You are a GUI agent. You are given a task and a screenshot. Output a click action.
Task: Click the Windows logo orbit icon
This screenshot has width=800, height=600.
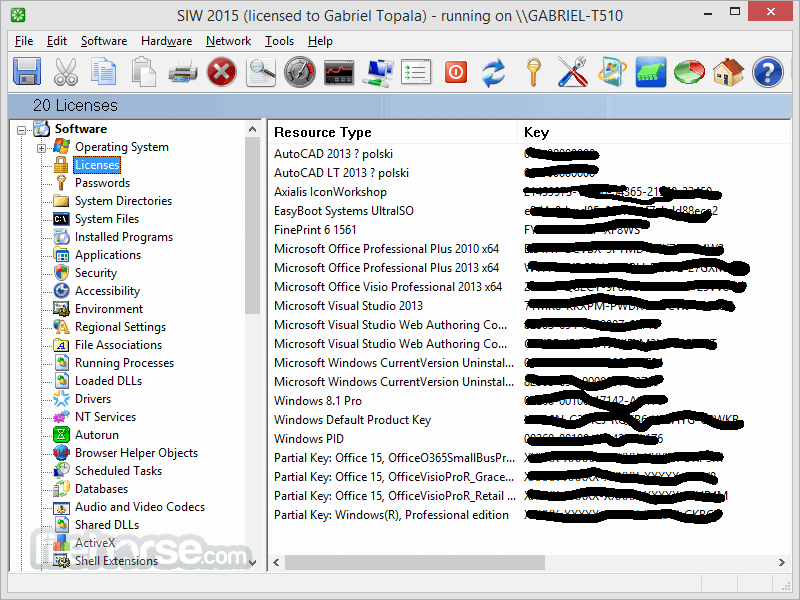click(x=612, y=71)
